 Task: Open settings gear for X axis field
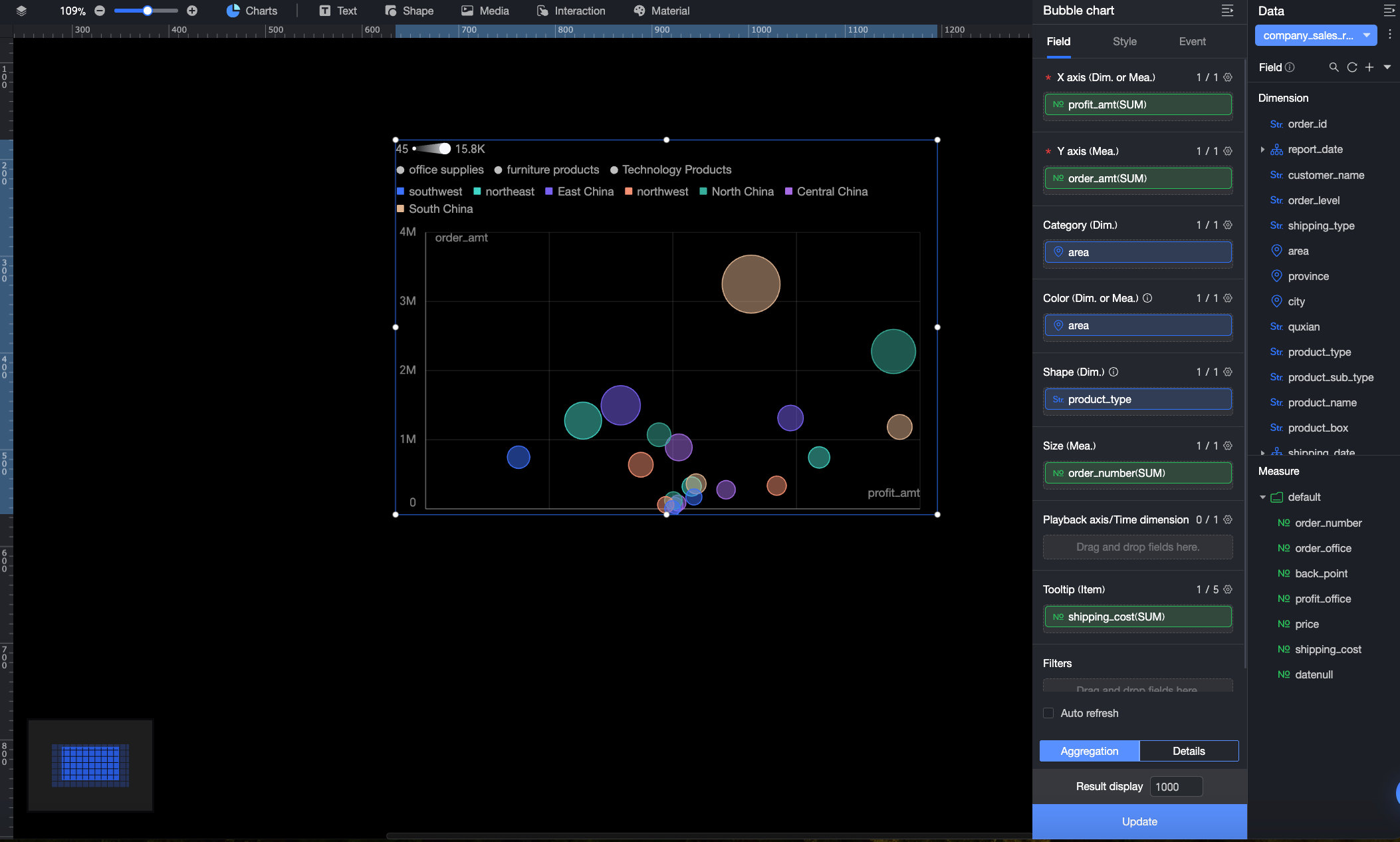[1228, 77]
